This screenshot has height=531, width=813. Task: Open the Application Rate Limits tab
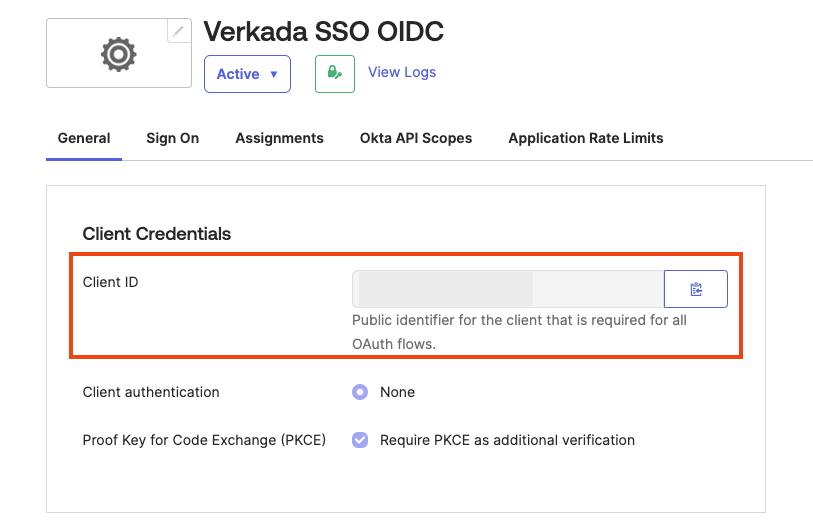(x=586, y=138)
